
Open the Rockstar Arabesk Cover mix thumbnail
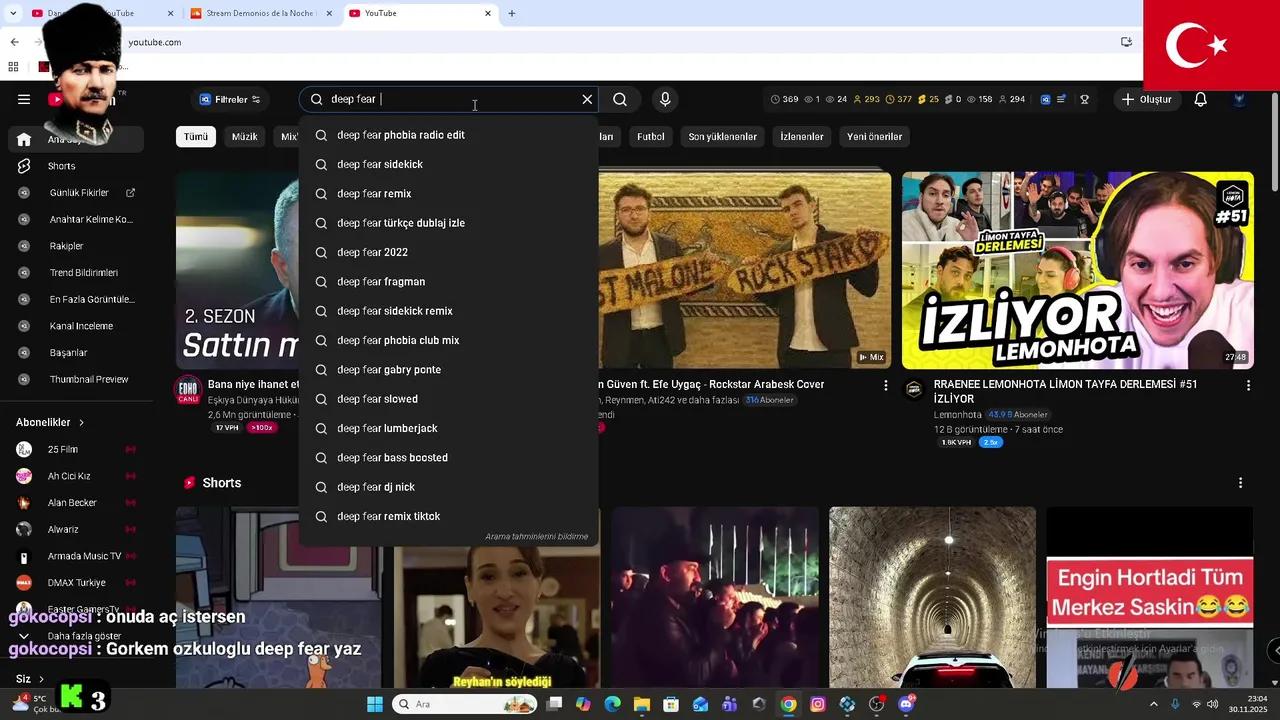coord(745,271)
